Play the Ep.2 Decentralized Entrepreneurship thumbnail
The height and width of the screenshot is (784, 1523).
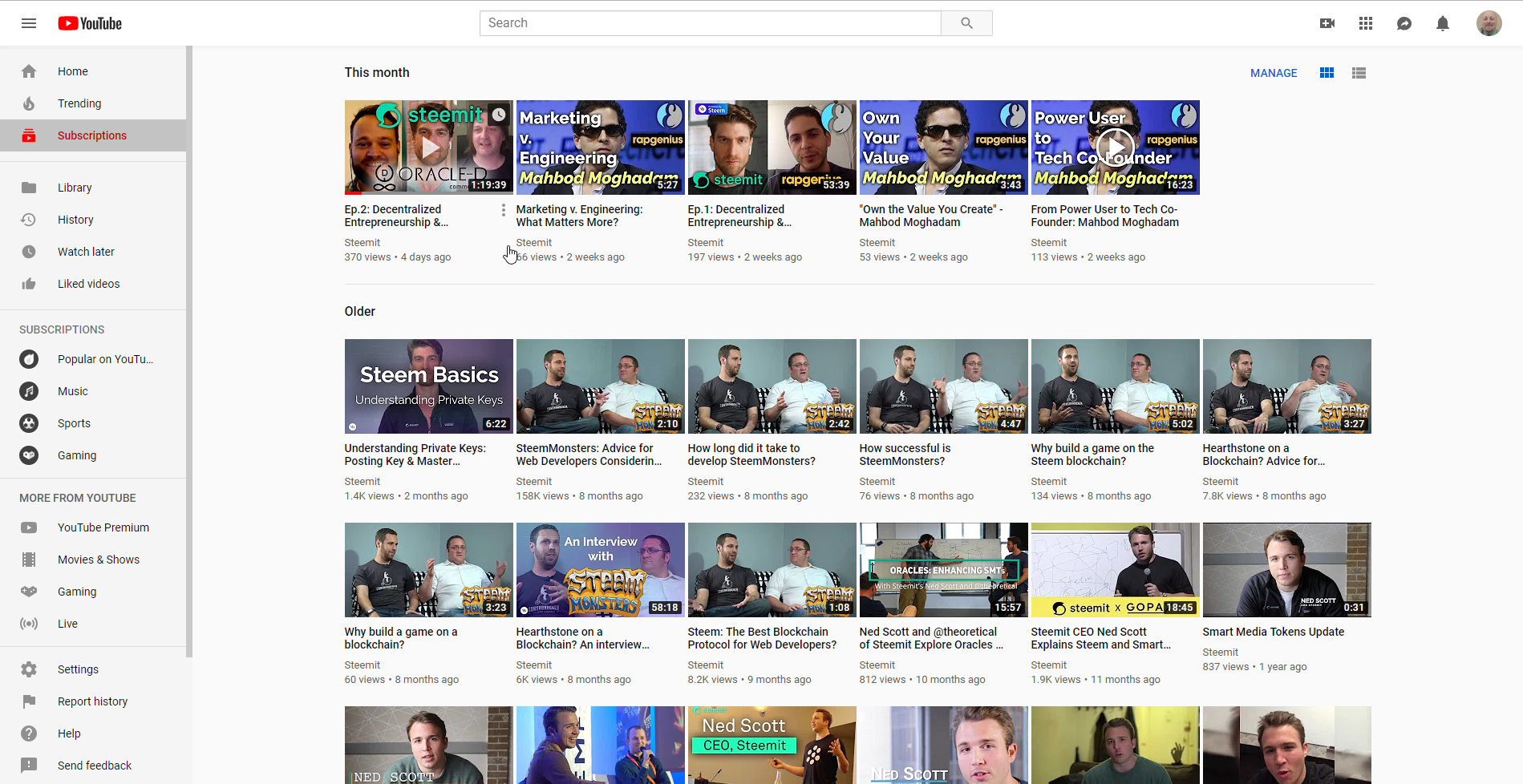click(x=429, y=148)
